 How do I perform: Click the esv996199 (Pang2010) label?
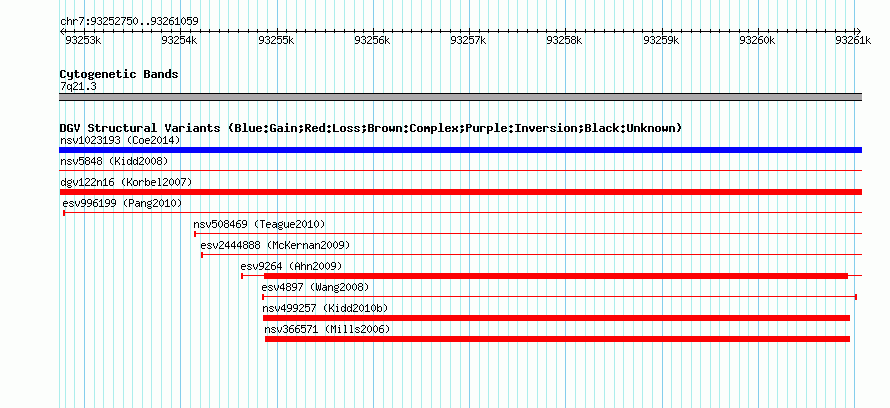[122, 203]
